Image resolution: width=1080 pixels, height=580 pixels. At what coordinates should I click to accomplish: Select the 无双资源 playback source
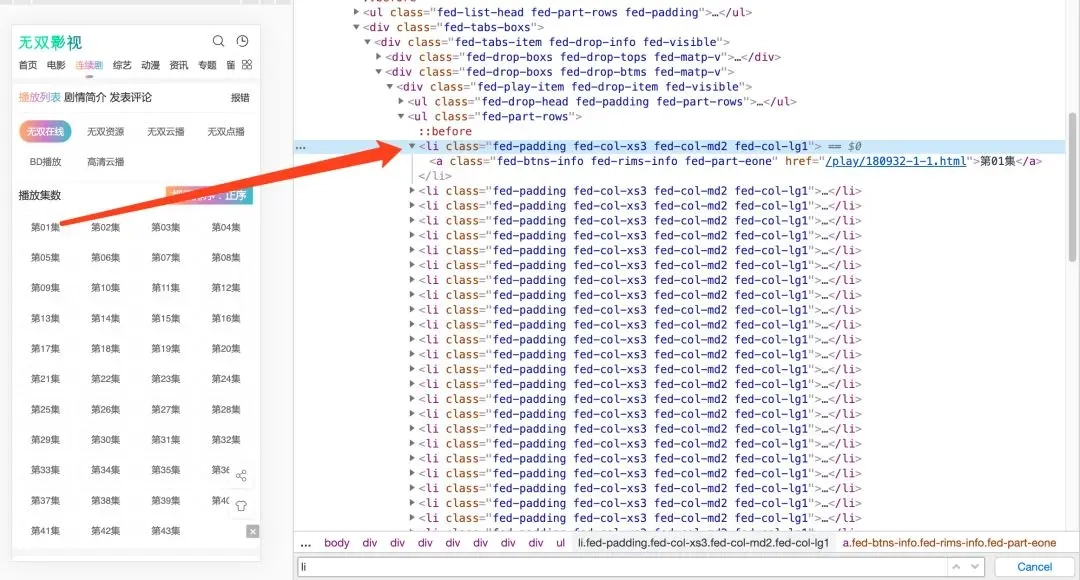[x=105, y=131]
